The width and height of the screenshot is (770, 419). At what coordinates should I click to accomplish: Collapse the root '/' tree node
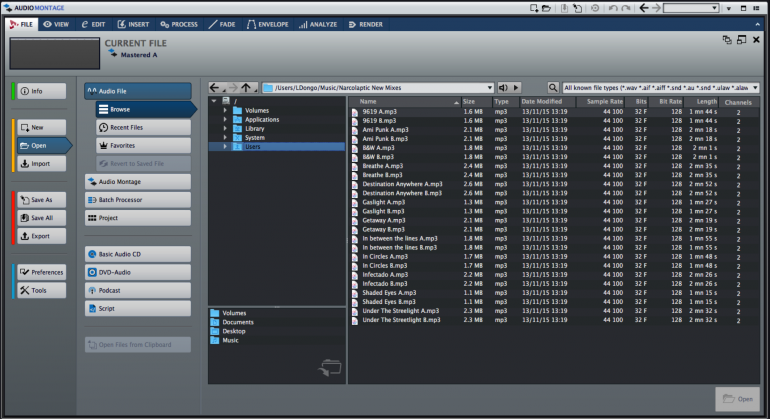[x=214, y=101]
